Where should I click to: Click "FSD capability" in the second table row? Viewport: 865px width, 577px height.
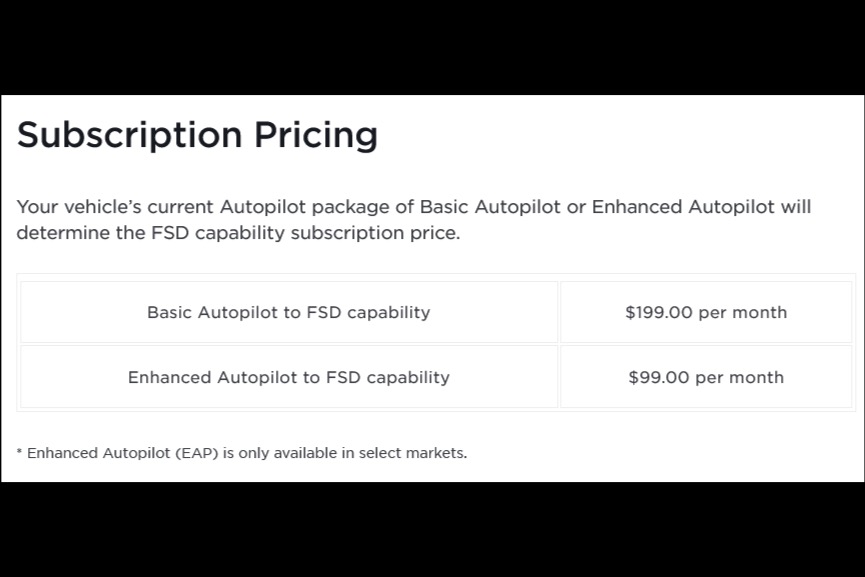(x=388, y=377)
